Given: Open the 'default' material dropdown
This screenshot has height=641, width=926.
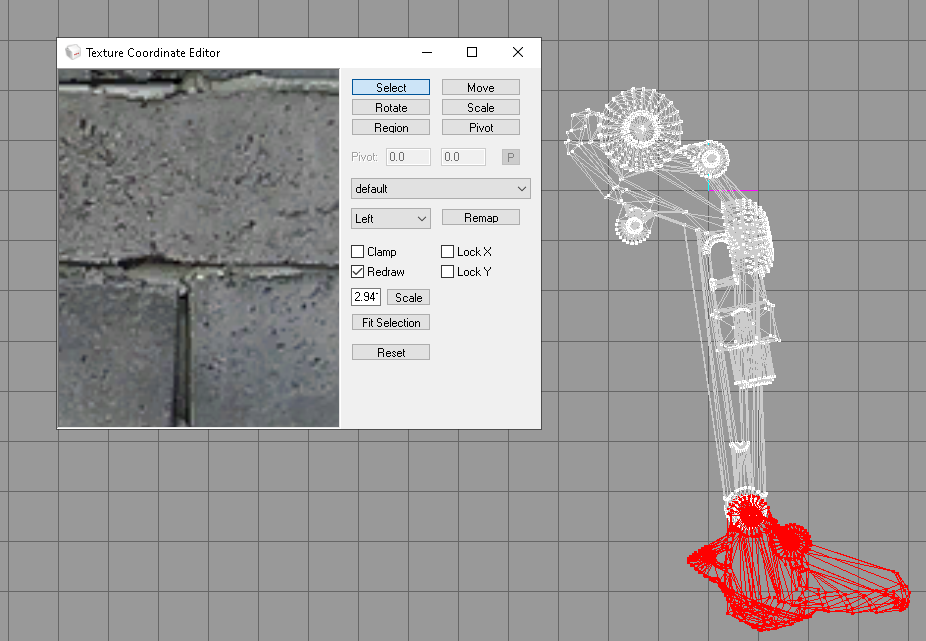Looking at the screenshot, I should [440, 189].
